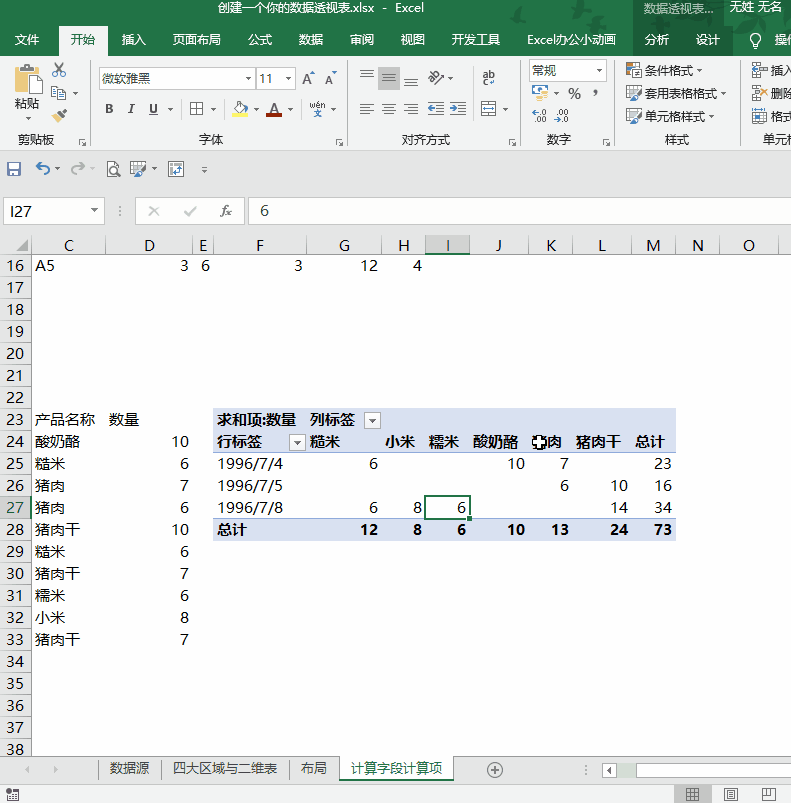Open number format 常规 dropdown
The width and height of the screenshot is (791, 803).
tap(599, 71)
